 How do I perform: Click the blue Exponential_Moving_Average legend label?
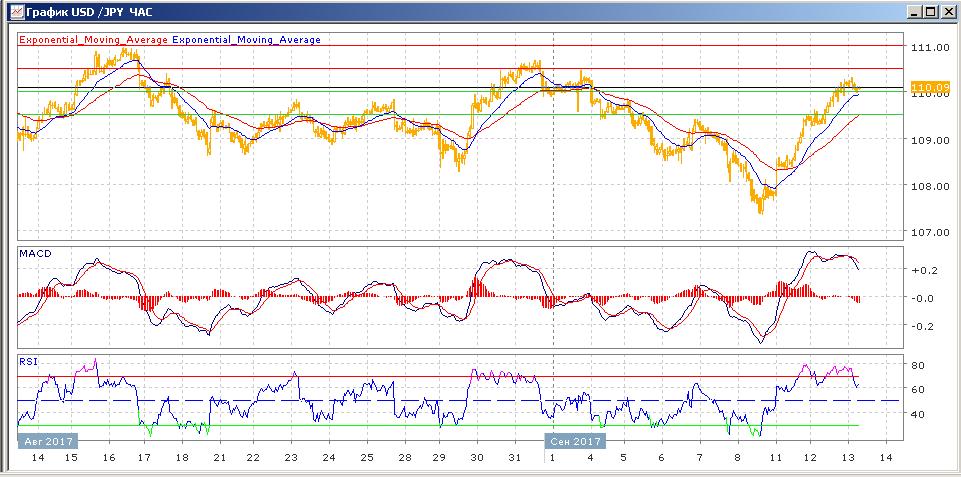click(x=246, y=40)
